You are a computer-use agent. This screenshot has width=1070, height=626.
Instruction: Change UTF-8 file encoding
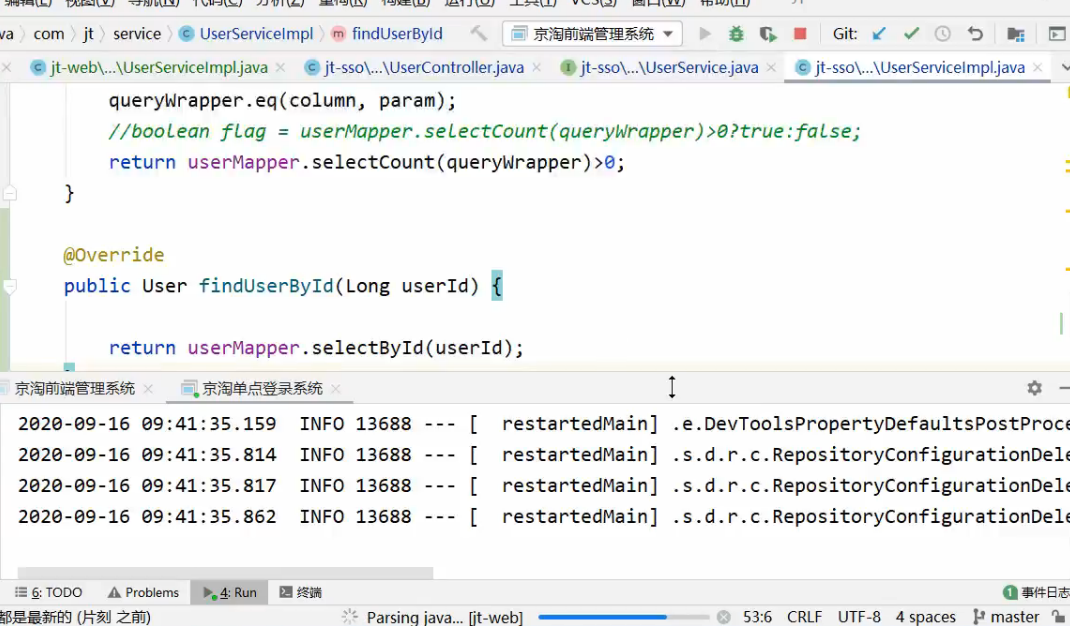point(859,617)
